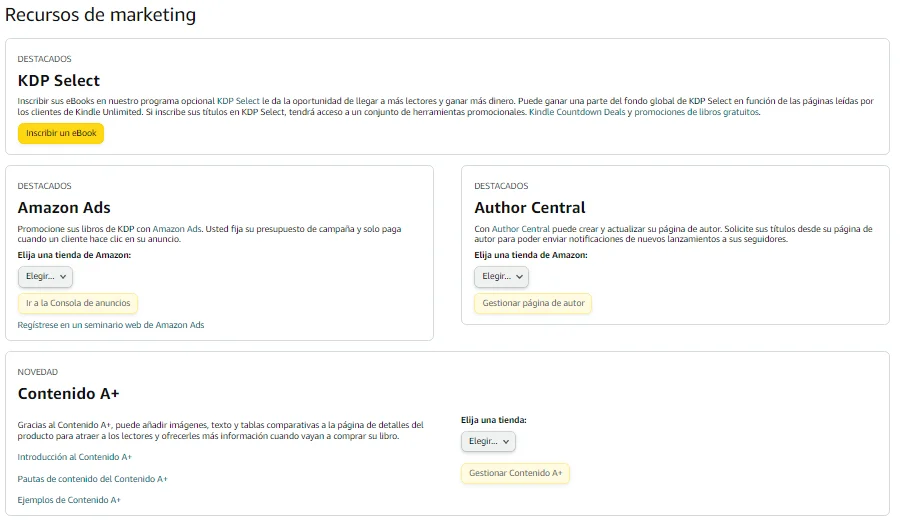Expand the Author Central store Elegir dropdown
Viewport: 902px width, 522px height.
tap(502, 277)
